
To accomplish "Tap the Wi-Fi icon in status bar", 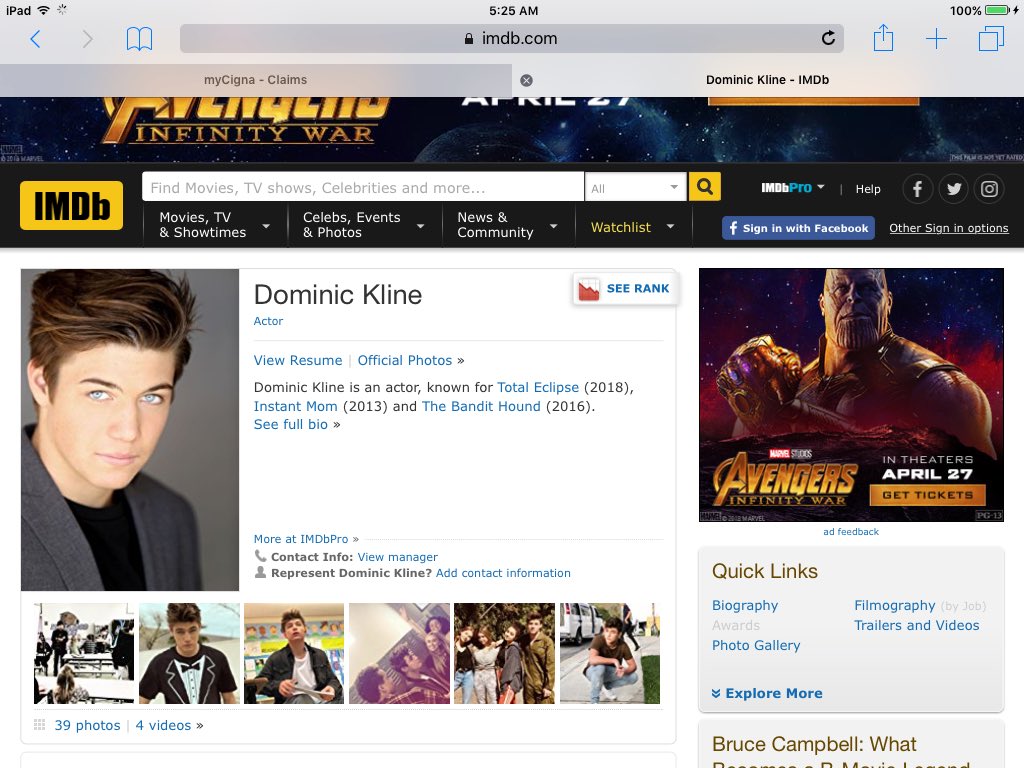I will [43, 10].
